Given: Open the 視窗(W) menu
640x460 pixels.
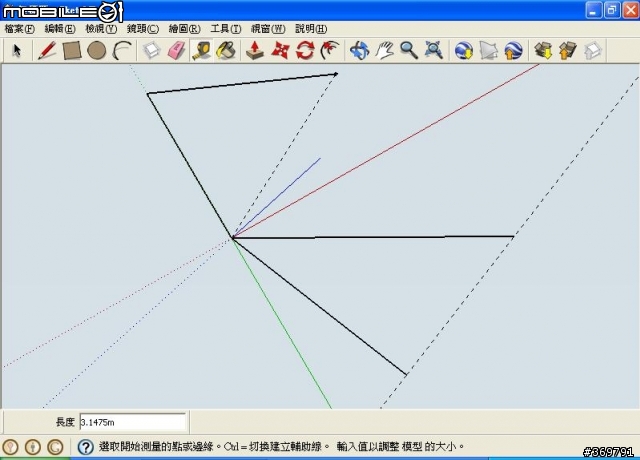Looking at the screenshot, I should click(268, 29).
